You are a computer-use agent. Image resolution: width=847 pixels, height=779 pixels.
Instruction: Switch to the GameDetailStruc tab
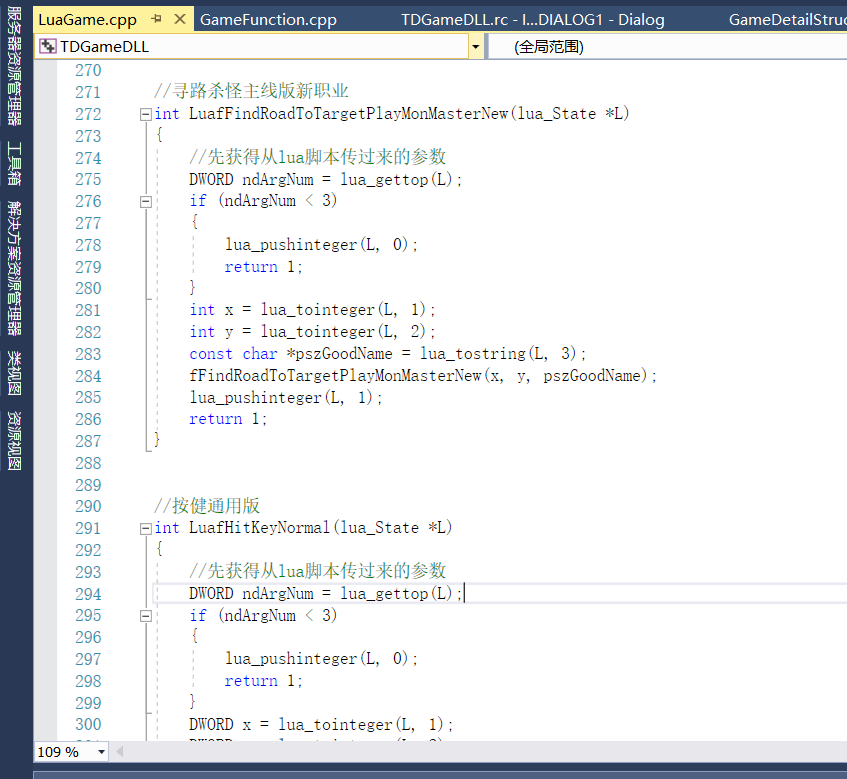[x=786, y=20]
